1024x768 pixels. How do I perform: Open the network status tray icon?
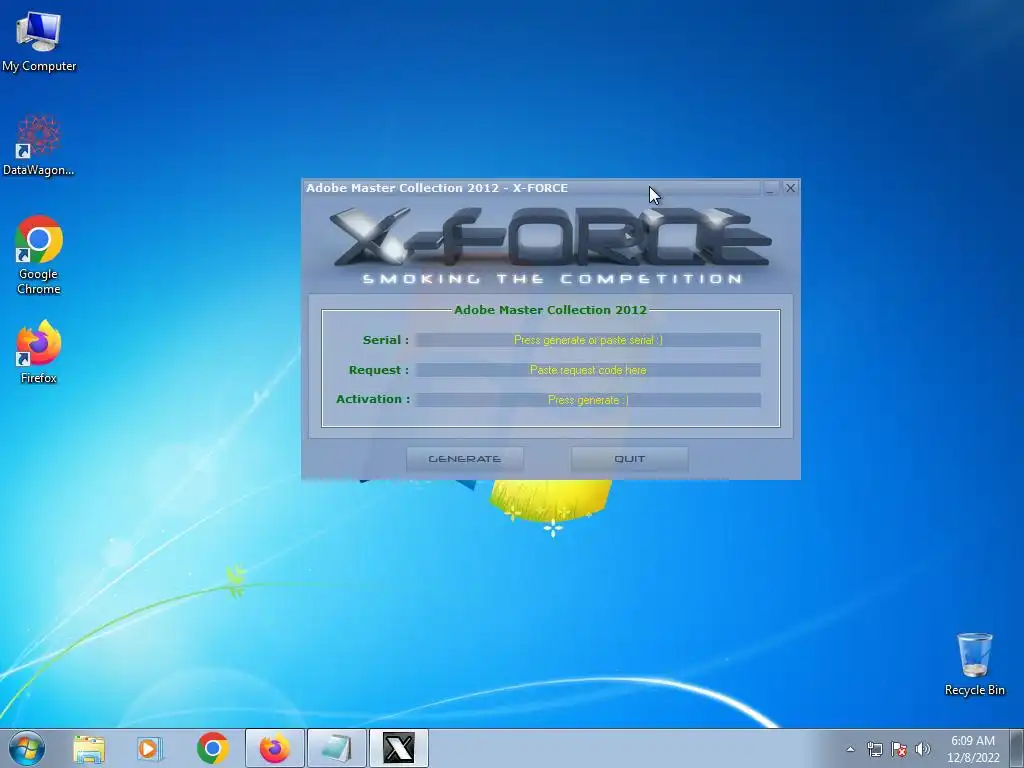874,749
